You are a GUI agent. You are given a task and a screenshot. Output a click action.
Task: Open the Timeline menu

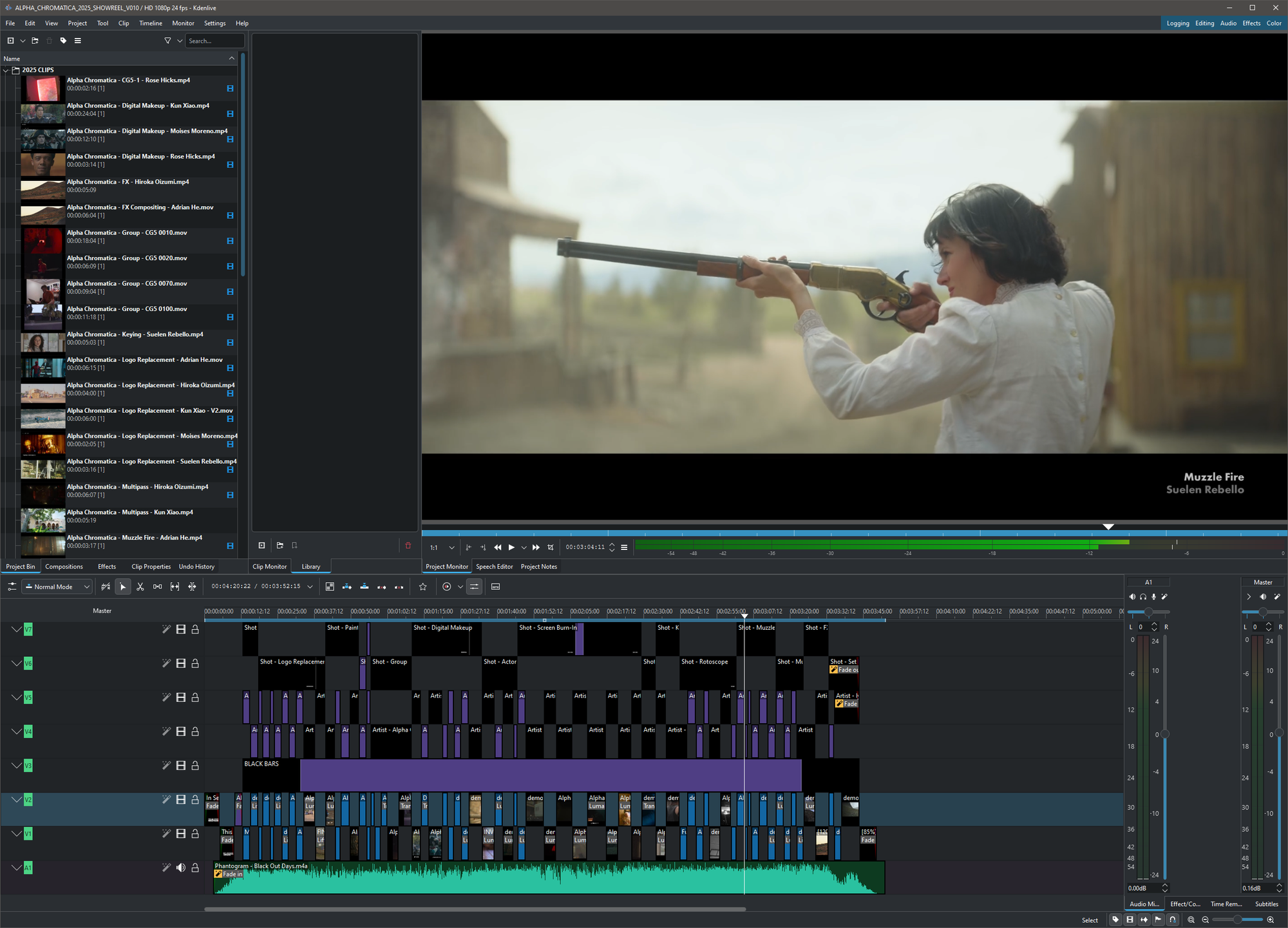[151, 23]
